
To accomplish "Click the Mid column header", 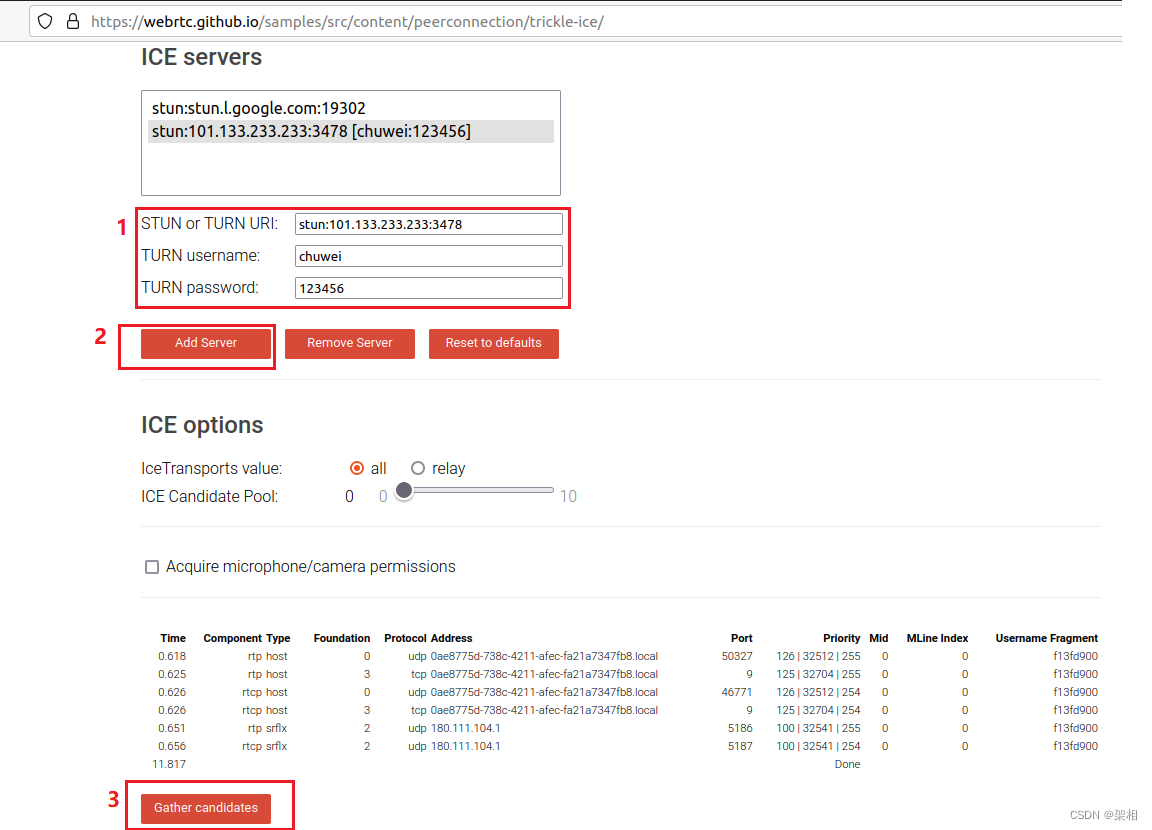I will click(x=879, y=638).
